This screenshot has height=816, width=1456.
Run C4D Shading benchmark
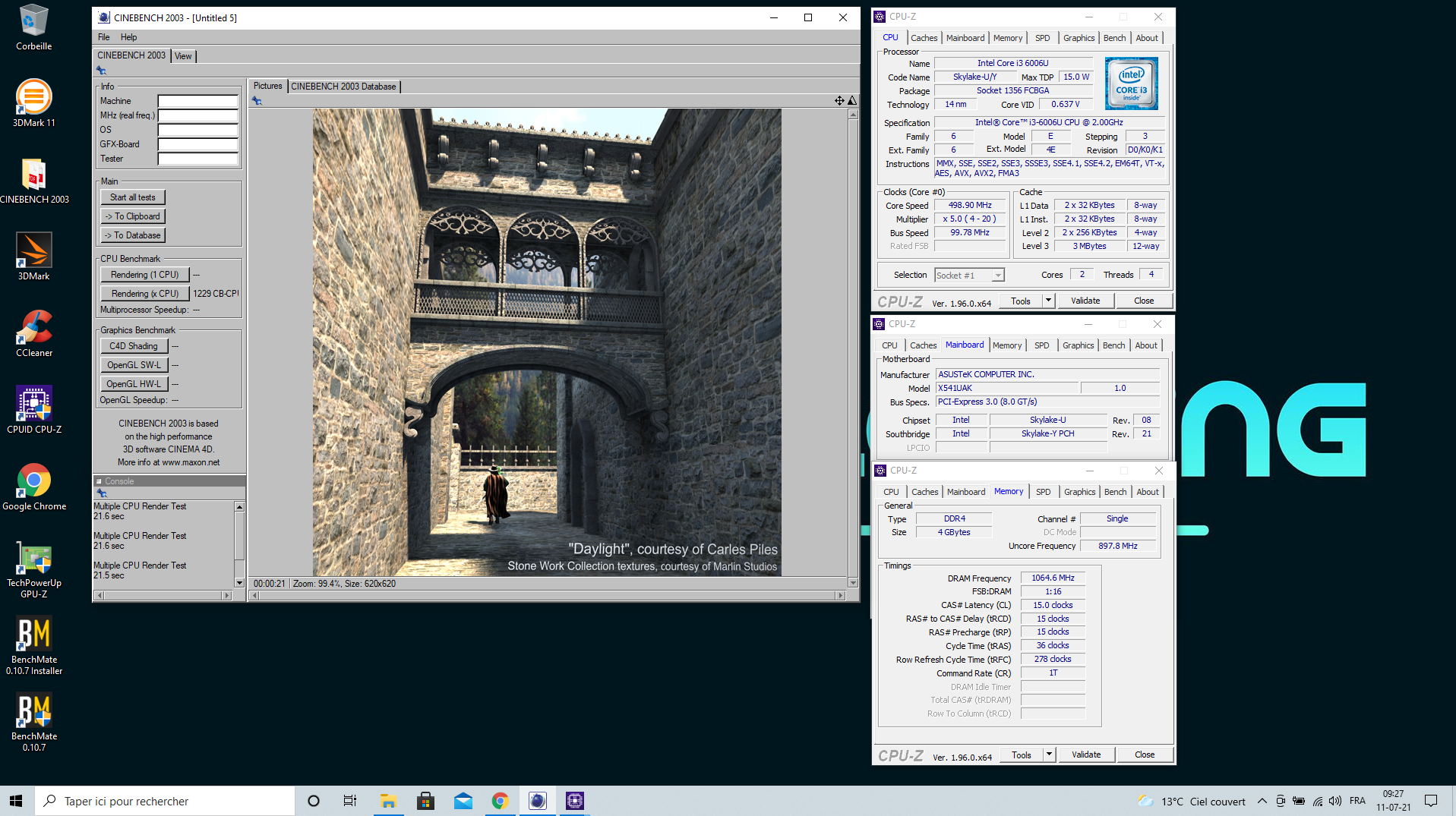pyautogui.click(x=133, y=346)
